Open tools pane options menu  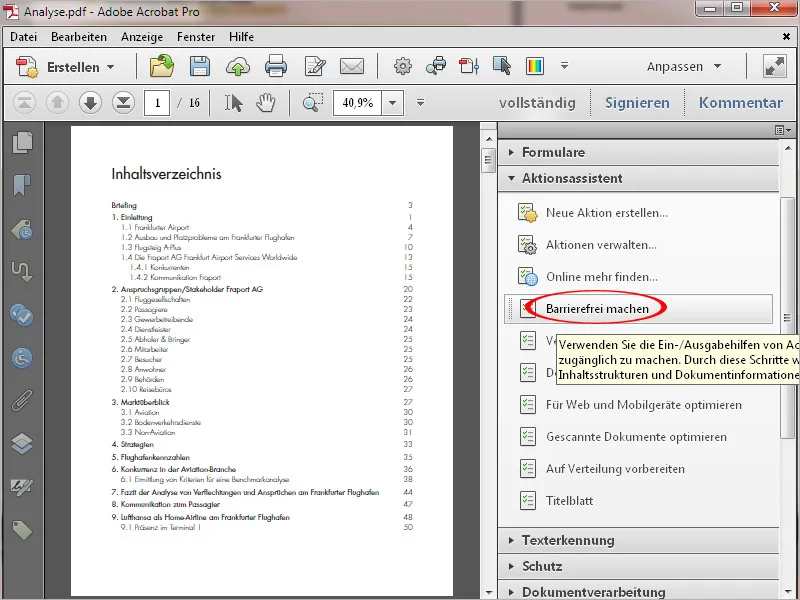[x=783, y=131]
